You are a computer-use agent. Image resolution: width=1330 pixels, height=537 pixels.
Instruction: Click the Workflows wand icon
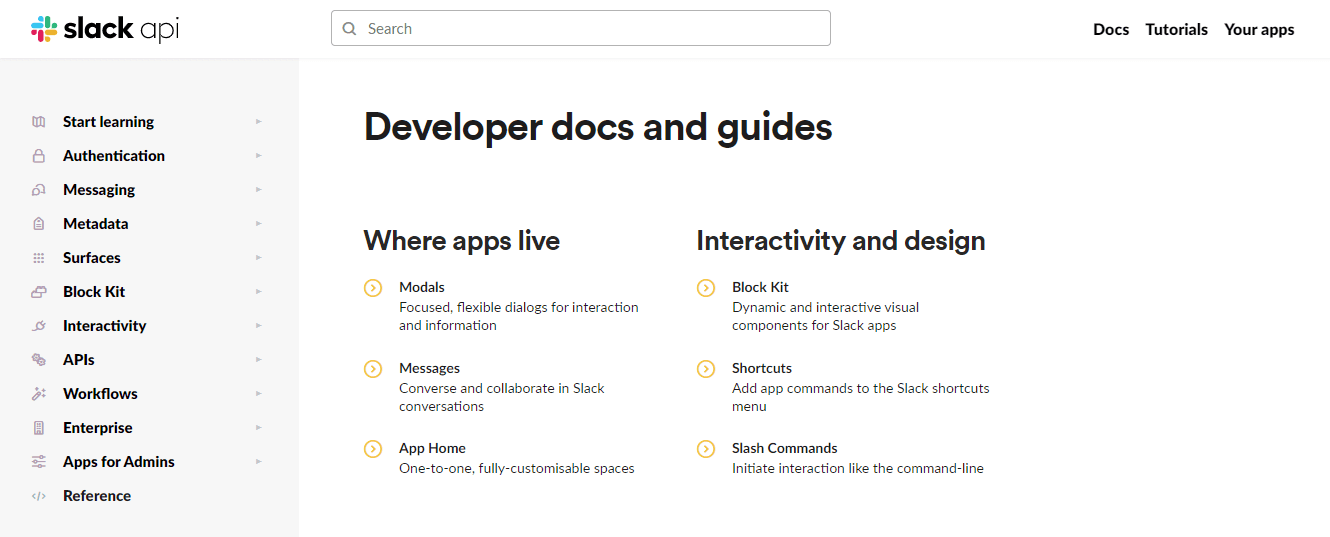(x=39, y=394)
